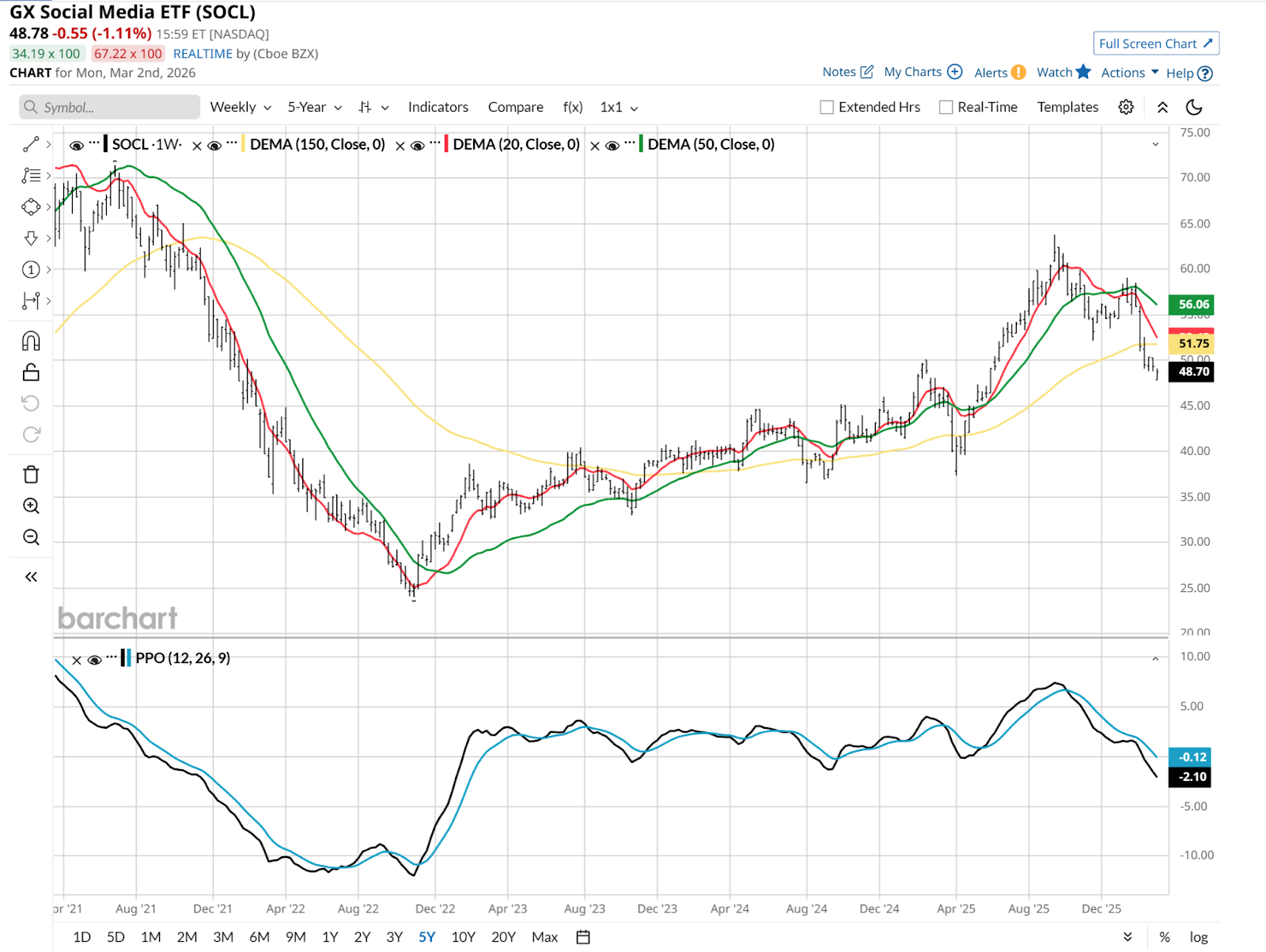Redo the last chart action
1266x952 pixels.
(x=31, y=434)
